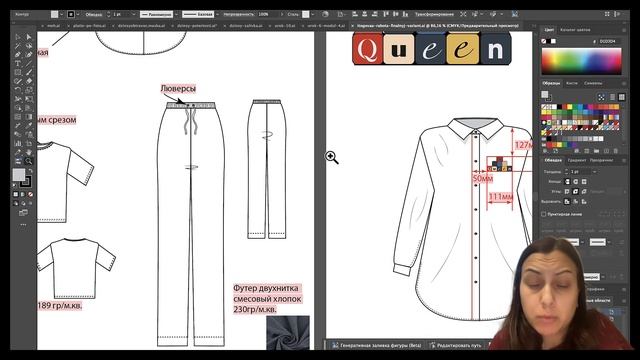Open the Градиент panel tab
The height and width of the screenshot is (360, 640).
click(x=576, y=160)
